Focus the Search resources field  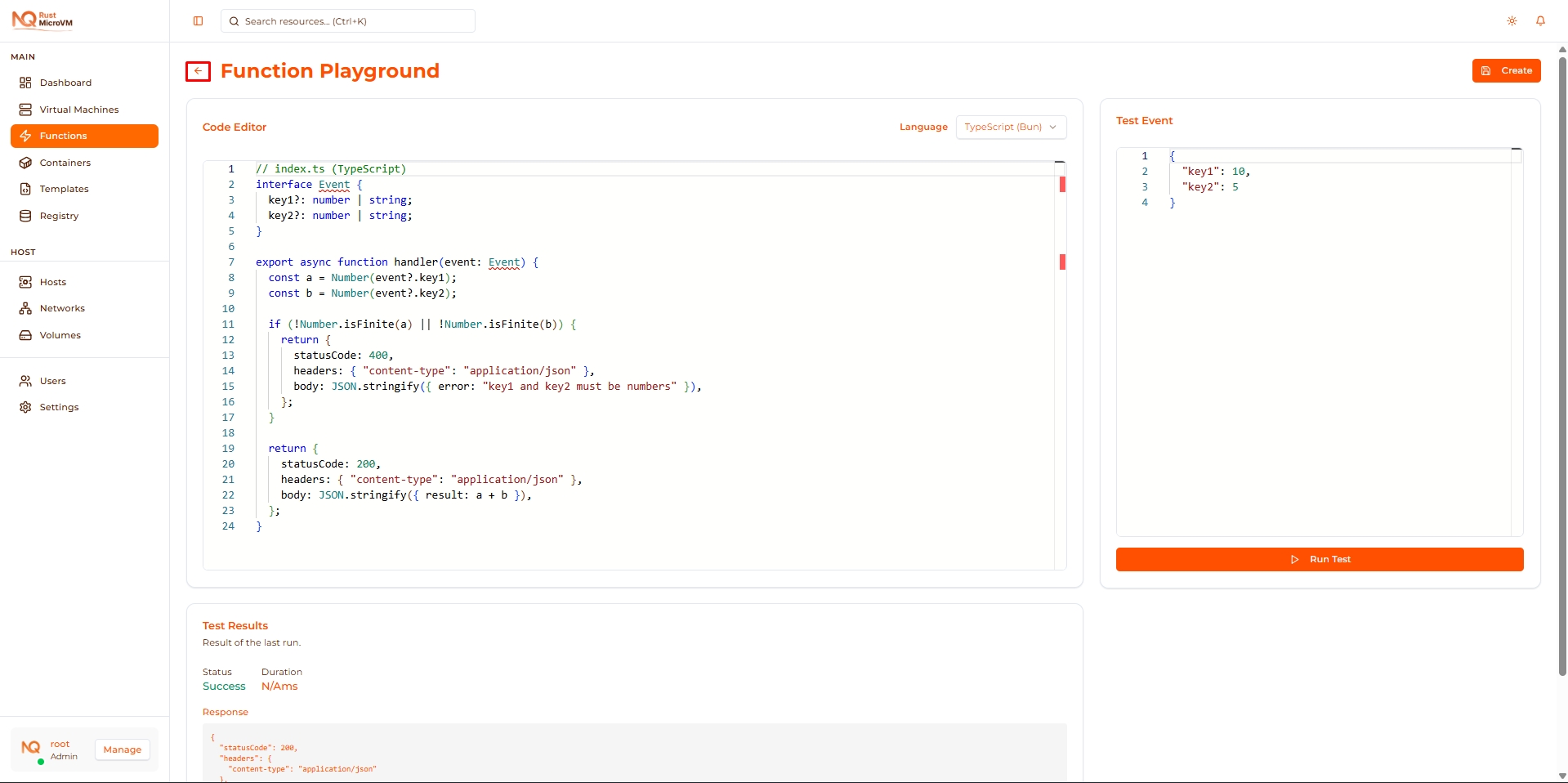click(x=348, y=21)
